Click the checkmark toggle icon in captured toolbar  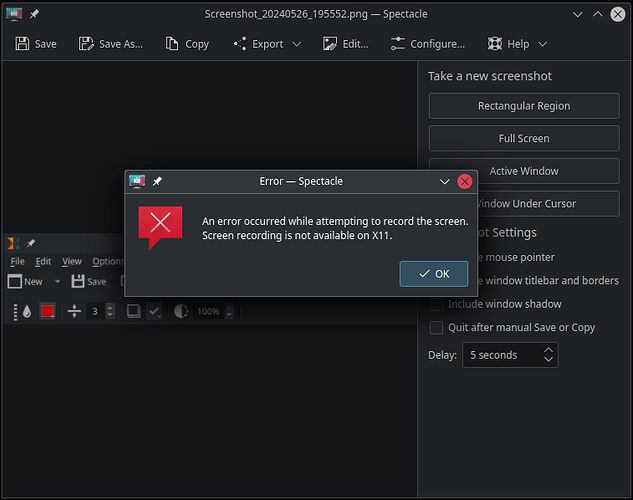[x=154, y=311]
